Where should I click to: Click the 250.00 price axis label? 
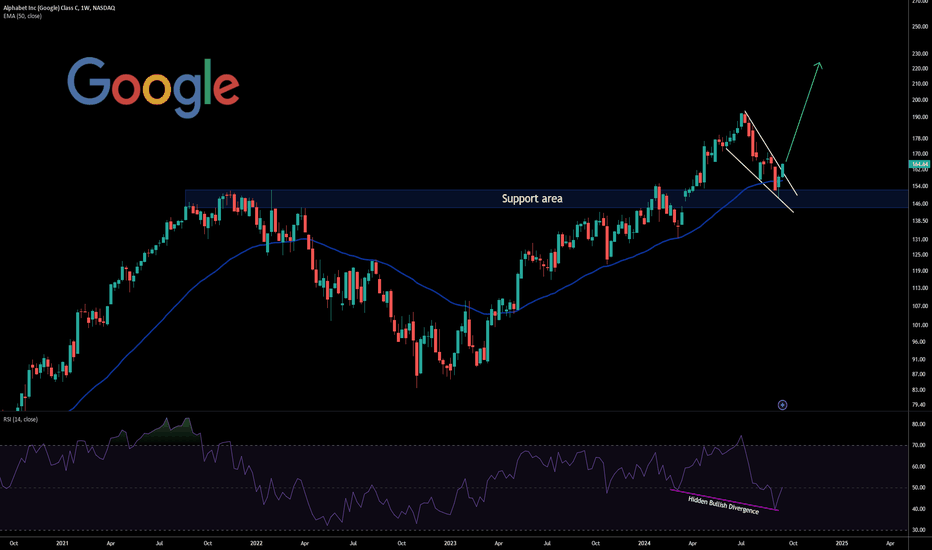pos(920,27)
